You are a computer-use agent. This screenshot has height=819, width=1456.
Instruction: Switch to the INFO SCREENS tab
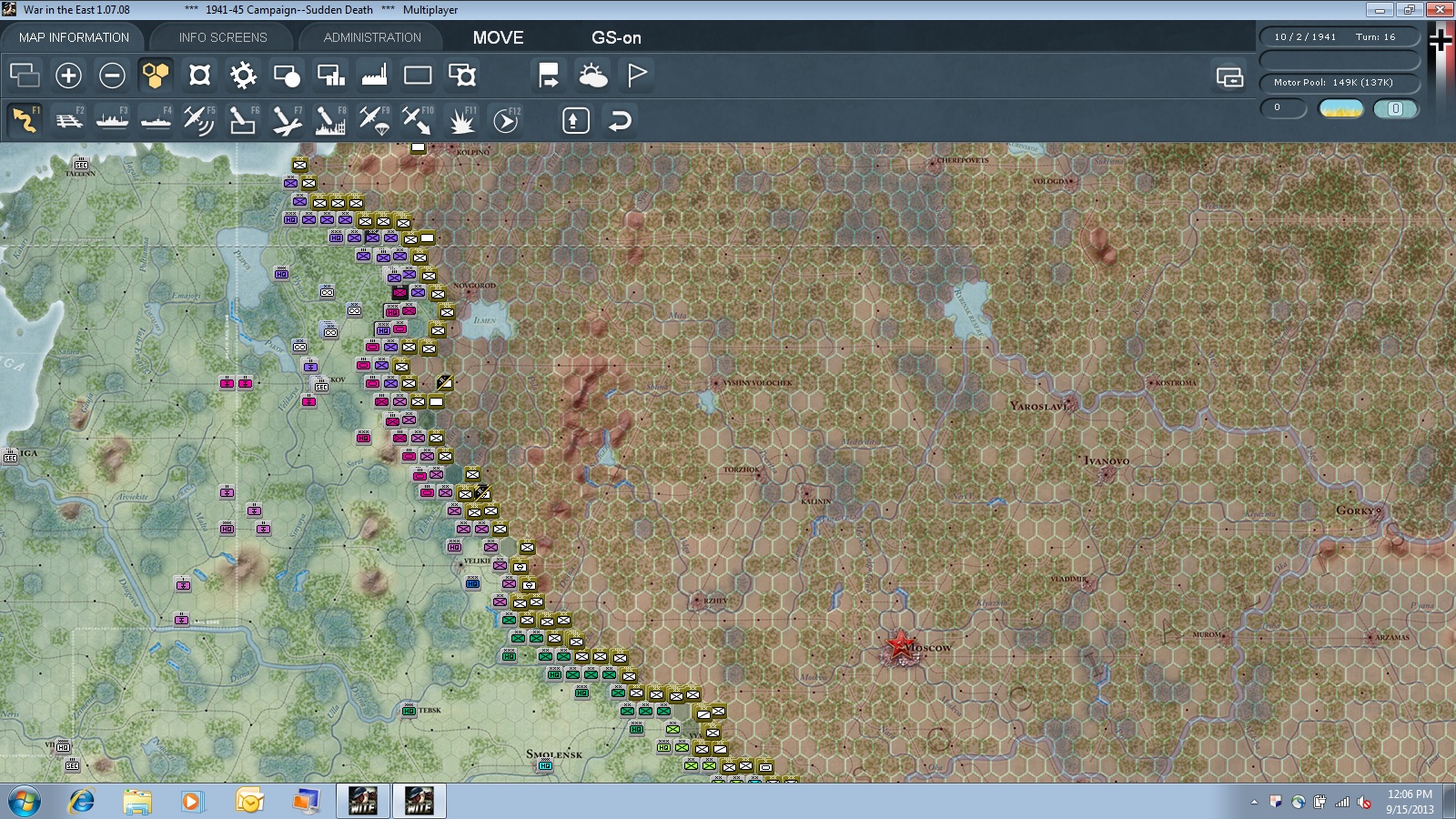click(223, 37)
